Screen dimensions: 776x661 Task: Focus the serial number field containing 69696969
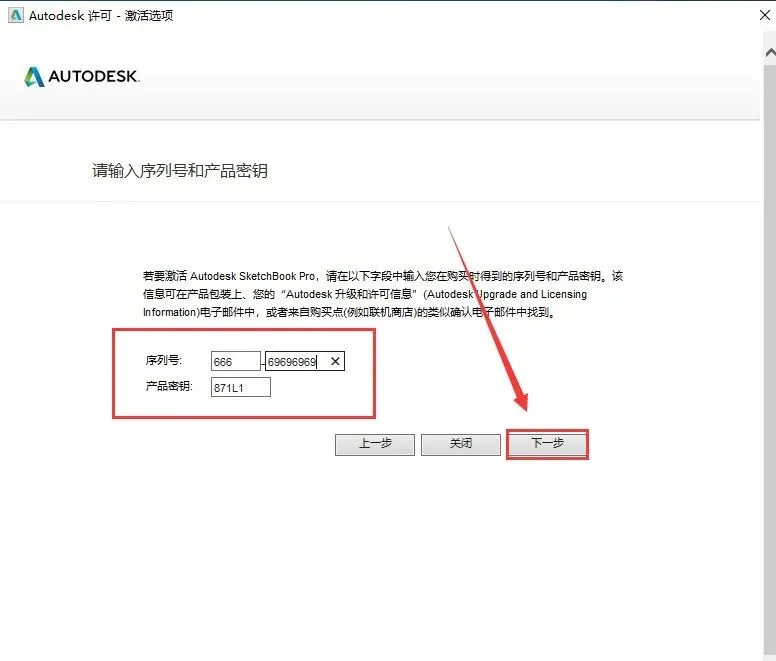click(304, 361)
